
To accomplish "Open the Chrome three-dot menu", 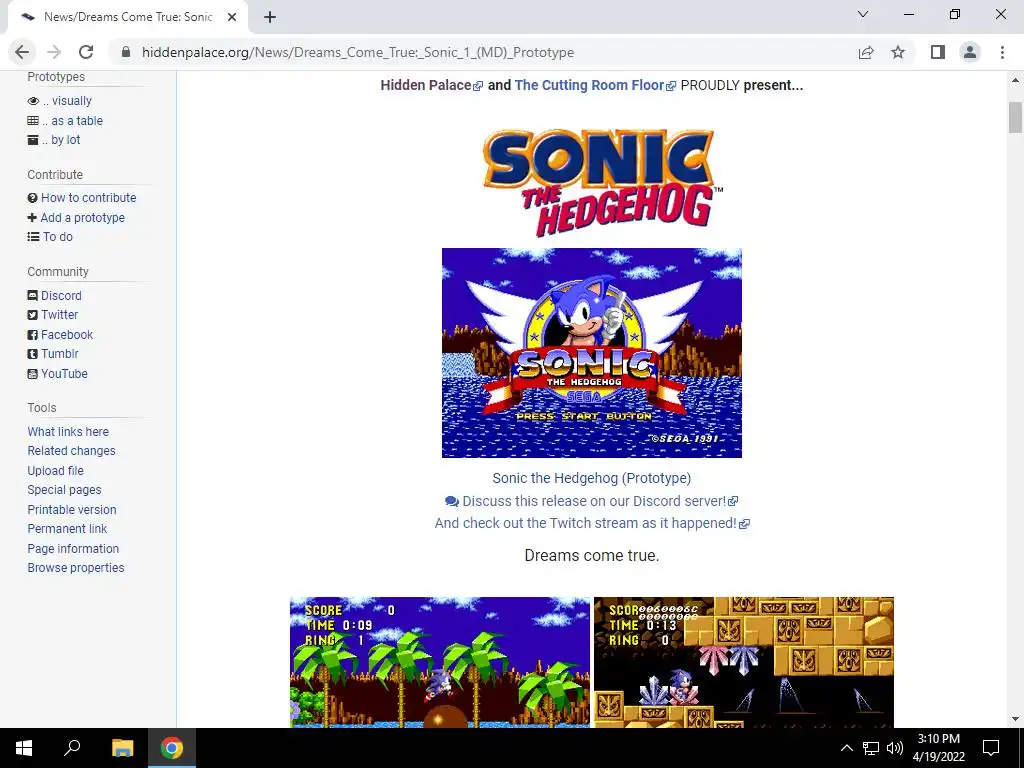I will 1002,52.
